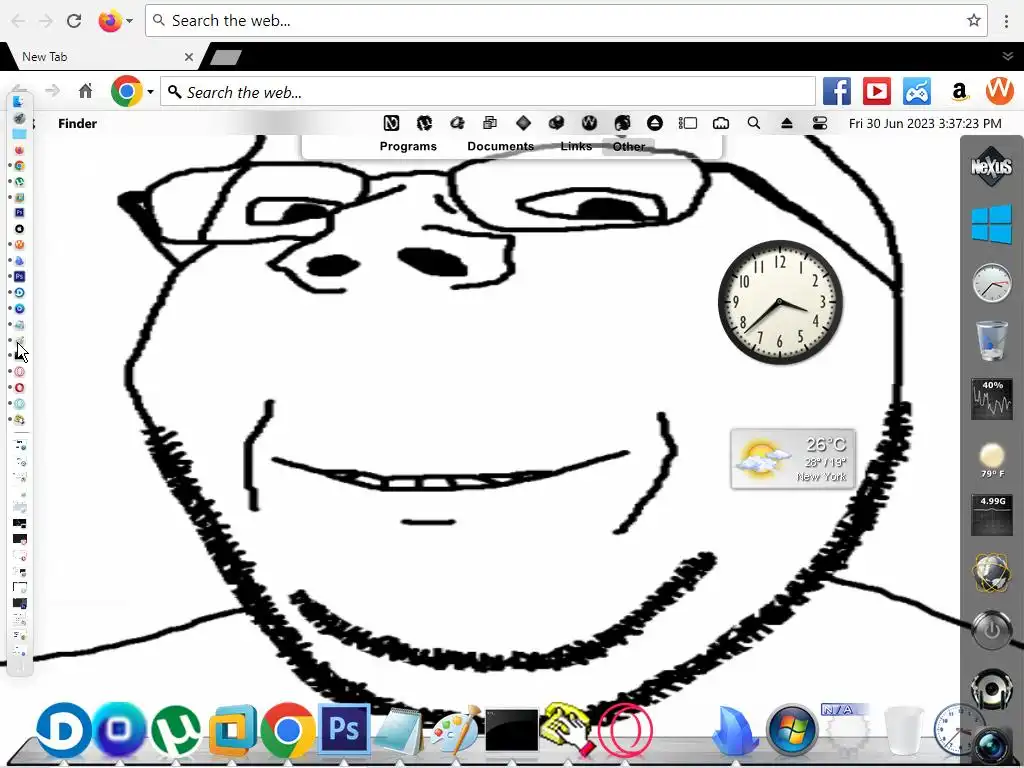Switch to the Documents tab

pos(500,146)
